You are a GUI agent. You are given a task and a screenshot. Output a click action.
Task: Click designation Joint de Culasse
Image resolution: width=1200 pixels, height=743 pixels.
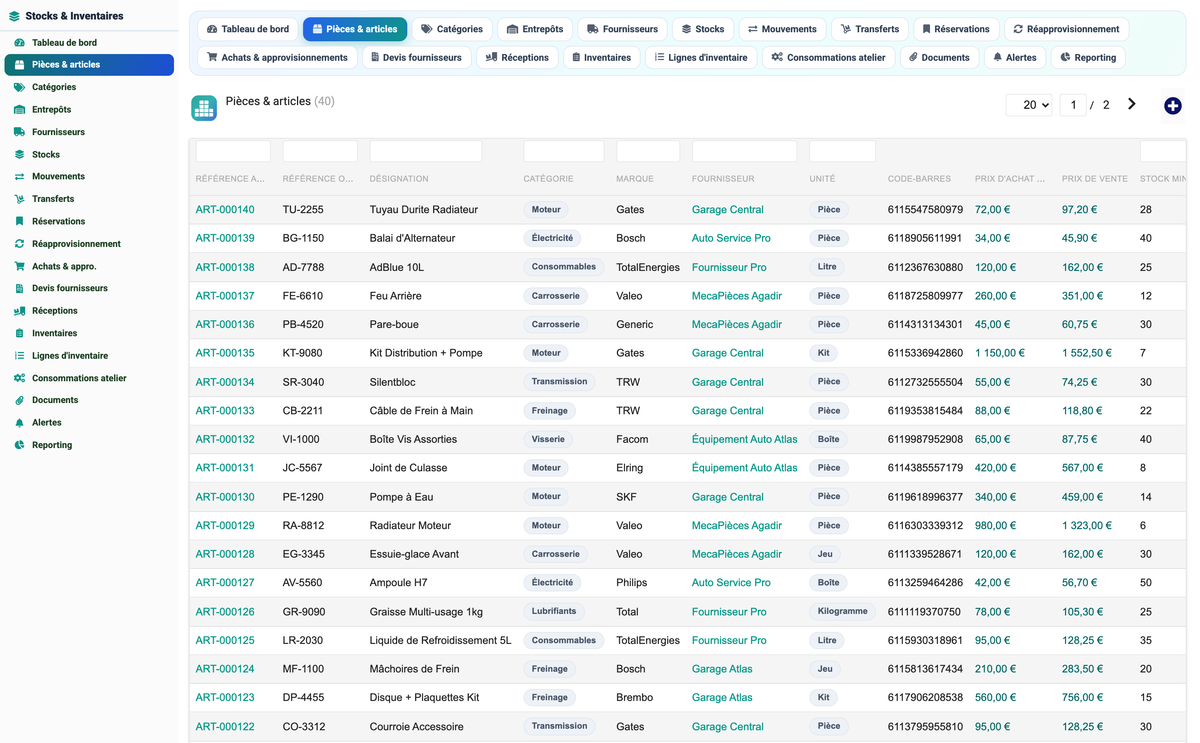click(410, 468)
